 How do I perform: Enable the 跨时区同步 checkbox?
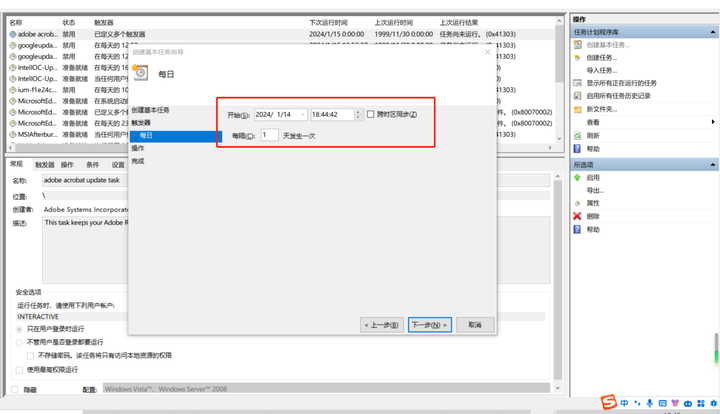[371, 115]
